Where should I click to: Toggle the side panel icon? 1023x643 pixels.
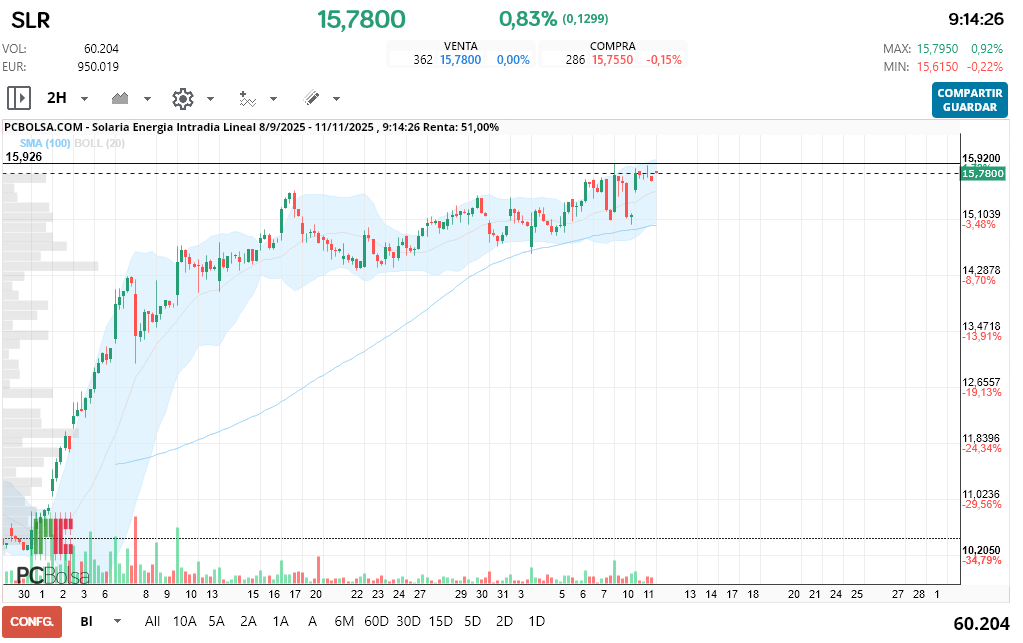tap(19, 98)
